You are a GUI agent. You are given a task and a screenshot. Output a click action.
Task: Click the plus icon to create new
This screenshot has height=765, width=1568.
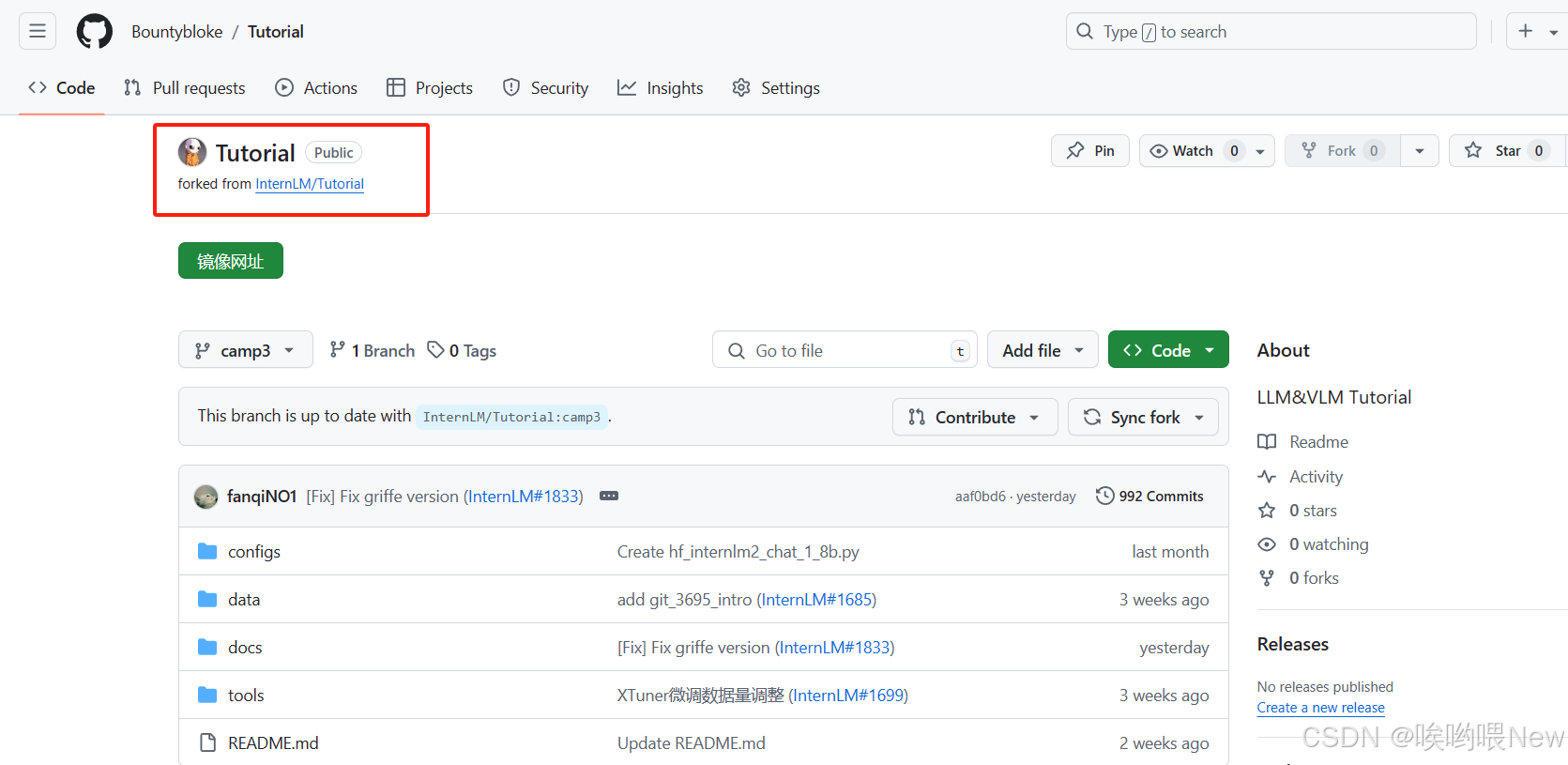1526,31
